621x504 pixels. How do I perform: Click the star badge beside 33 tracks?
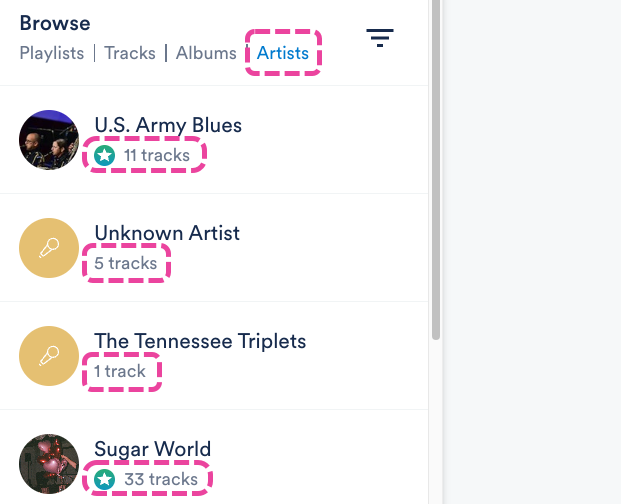point(105,480)
